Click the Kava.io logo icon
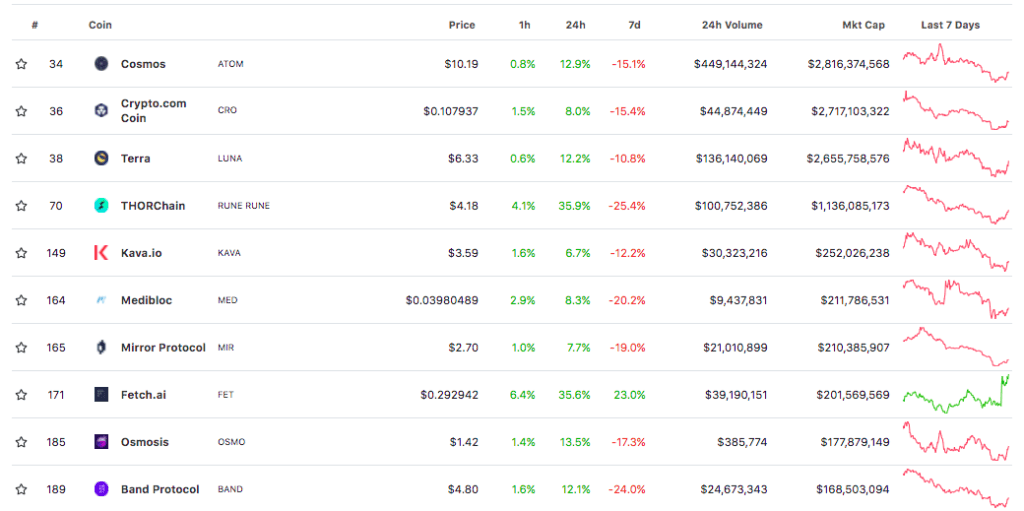The height and width of the screenshot is (511, 1024). [101, 253]
